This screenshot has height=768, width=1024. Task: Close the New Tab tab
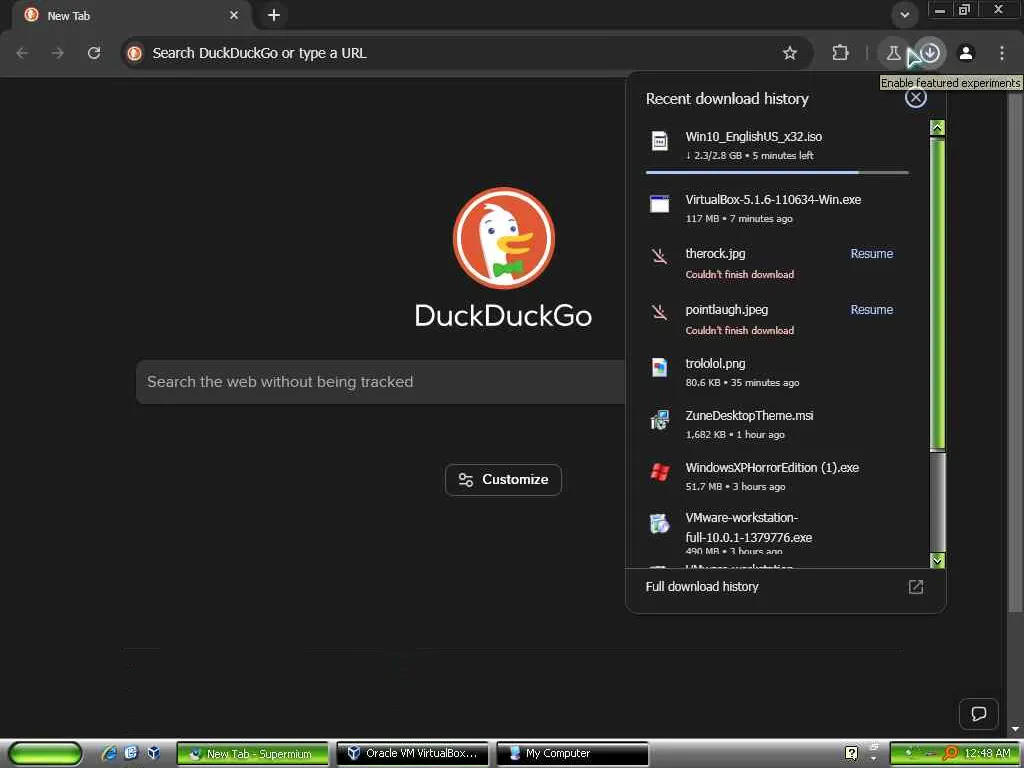(234, 15)
